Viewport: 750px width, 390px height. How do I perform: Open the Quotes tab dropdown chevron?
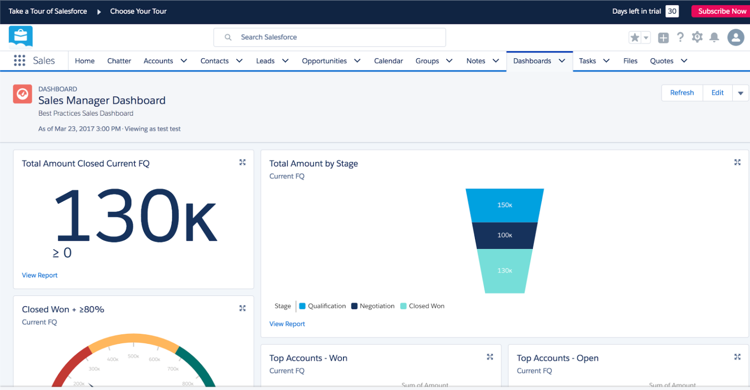click(x=684, y=61)
